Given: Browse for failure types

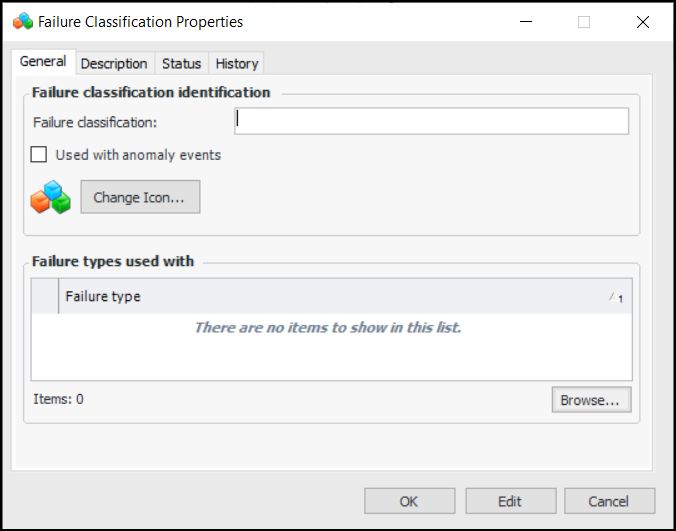Looking at the screenshot, I should [590, 400].
